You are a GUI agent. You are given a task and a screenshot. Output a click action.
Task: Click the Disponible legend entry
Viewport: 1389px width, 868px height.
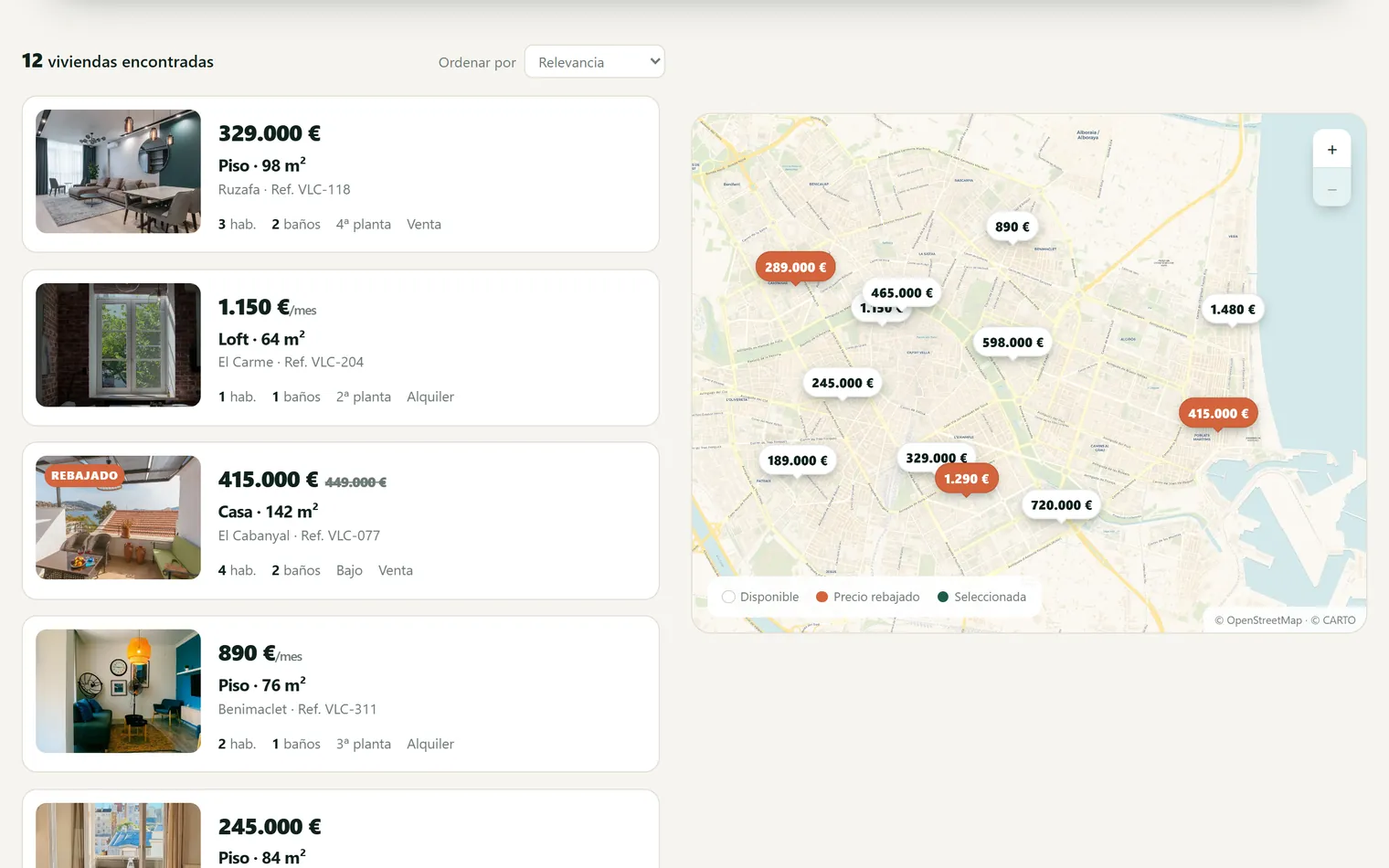(760, 597)
